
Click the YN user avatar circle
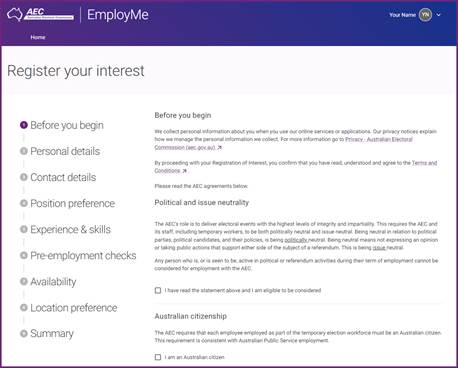click(425, 15)
